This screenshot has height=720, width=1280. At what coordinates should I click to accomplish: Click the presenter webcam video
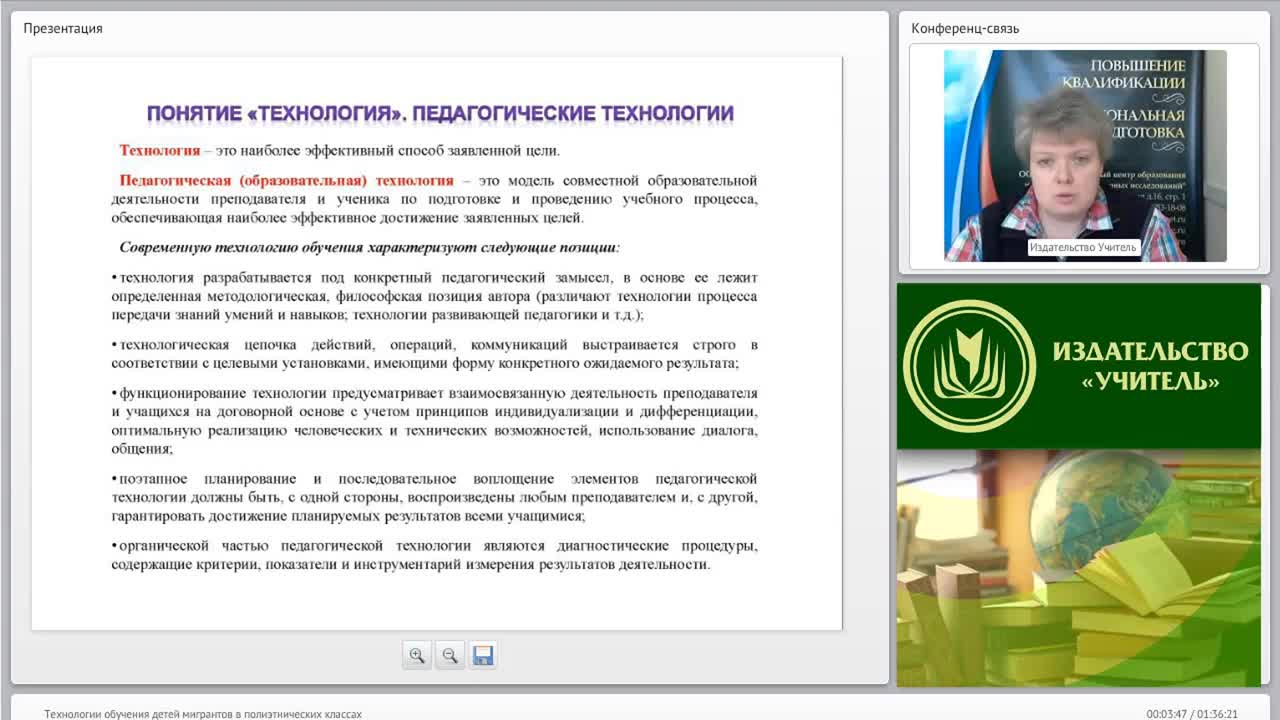point(1085,156)
